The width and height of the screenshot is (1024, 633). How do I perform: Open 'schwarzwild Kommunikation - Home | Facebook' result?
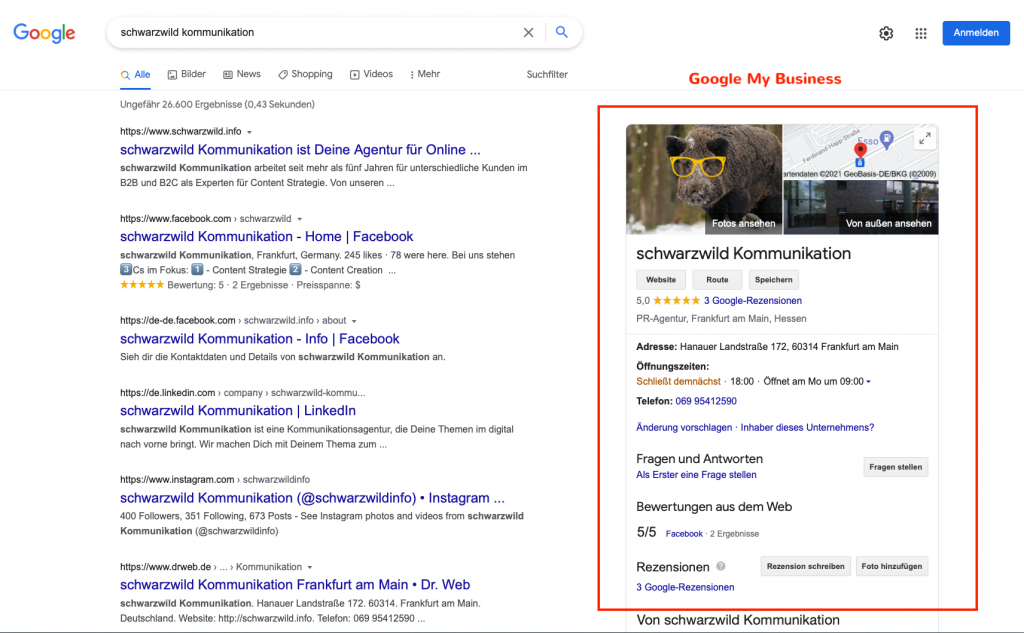click(266, 236)
